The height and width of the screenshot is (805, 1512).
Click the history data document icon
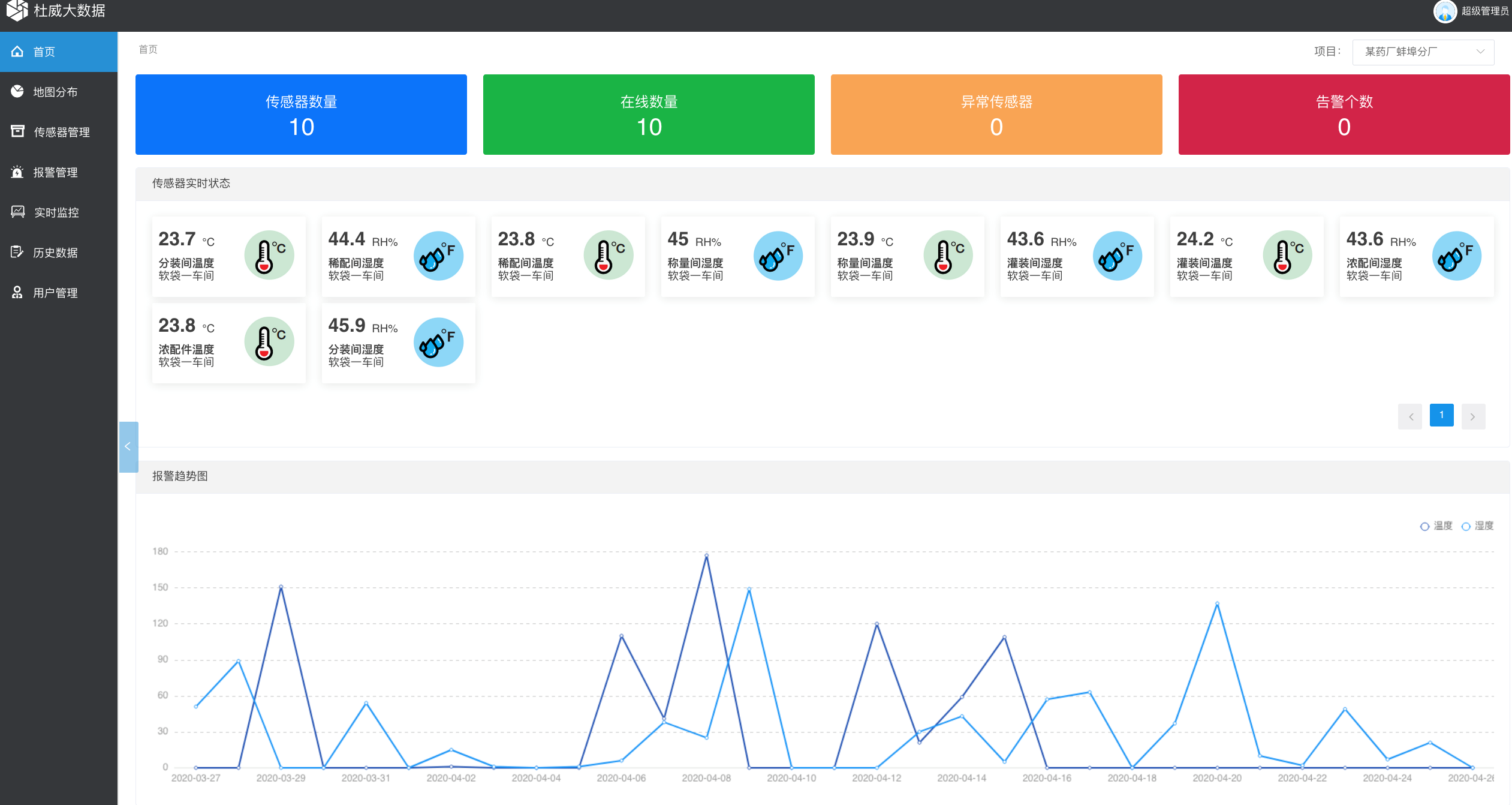point(17,252)
